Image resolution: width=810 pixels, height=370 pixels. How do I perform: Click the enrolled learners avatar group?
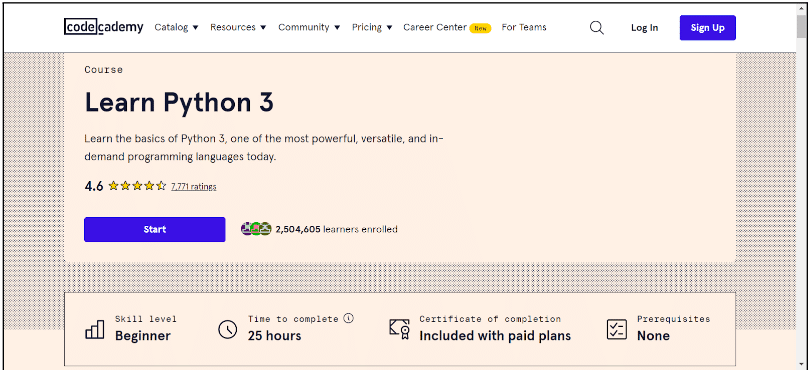[256, 229]
